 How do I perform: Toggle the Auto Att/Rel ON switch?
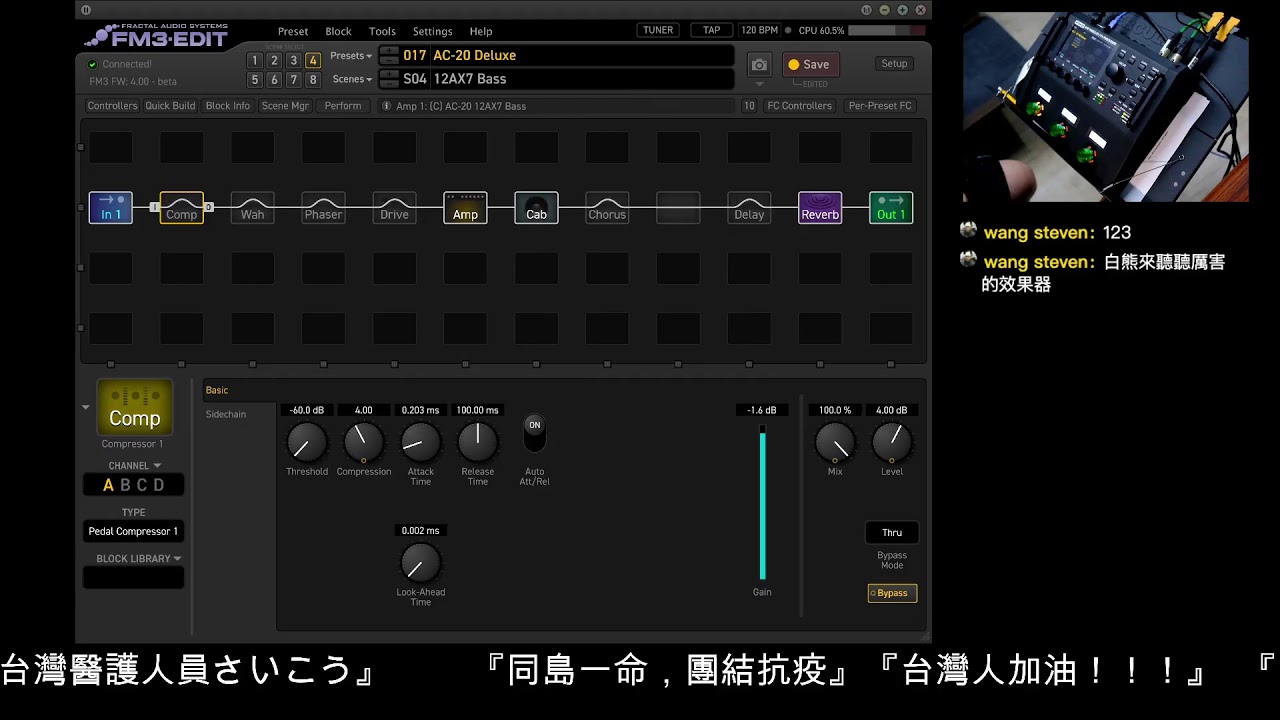(535, 433)
